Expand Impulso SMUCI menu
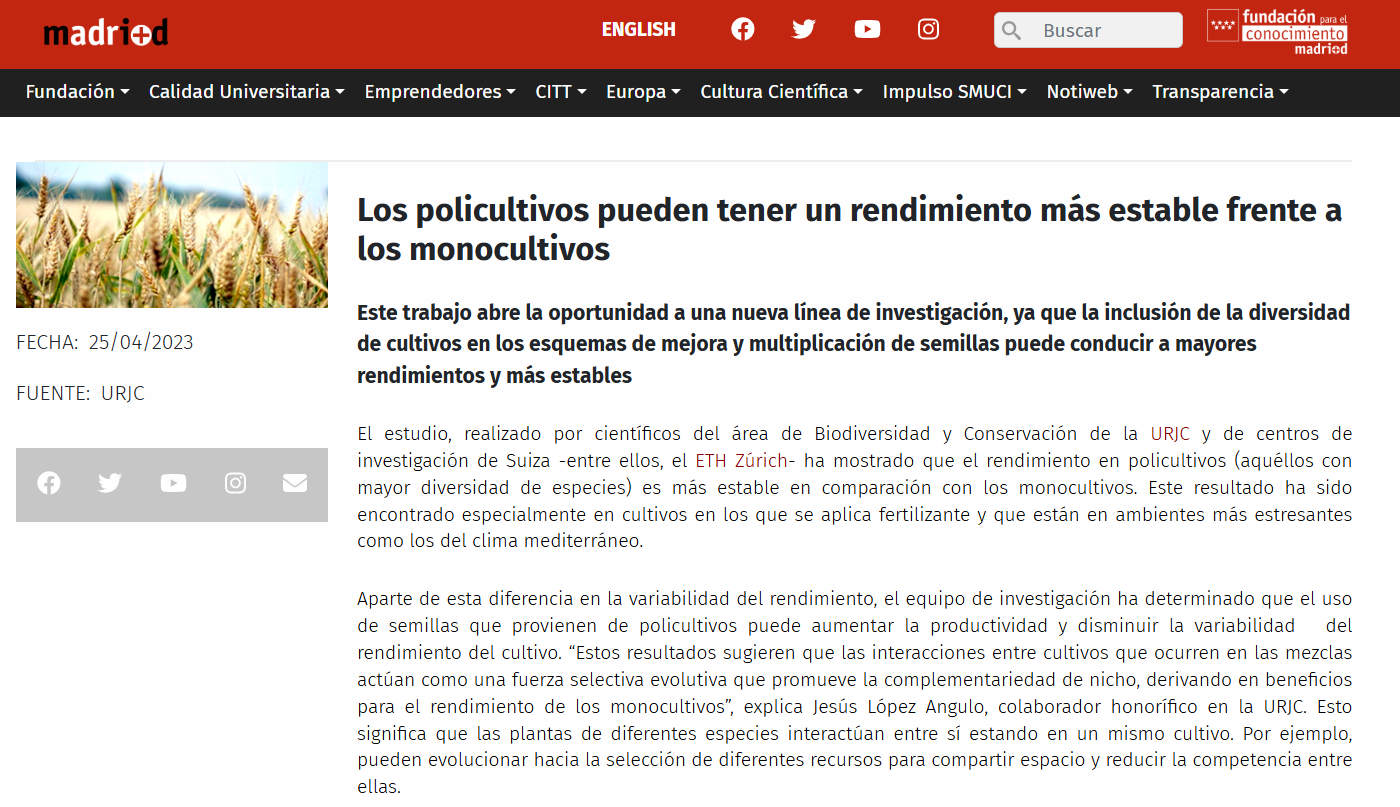The width and height of the screenshot is (1400, 807). pos(955,92)
